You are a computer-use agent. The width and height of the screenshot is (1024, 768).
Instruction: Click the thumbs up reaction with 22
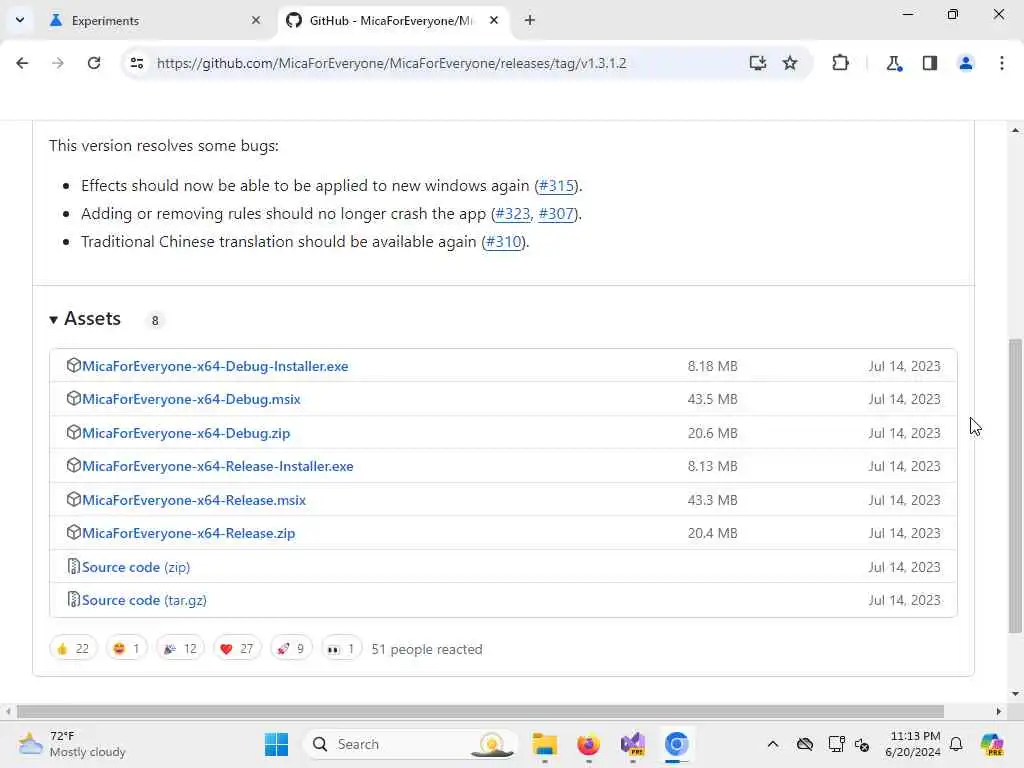(x=73, y=648)
